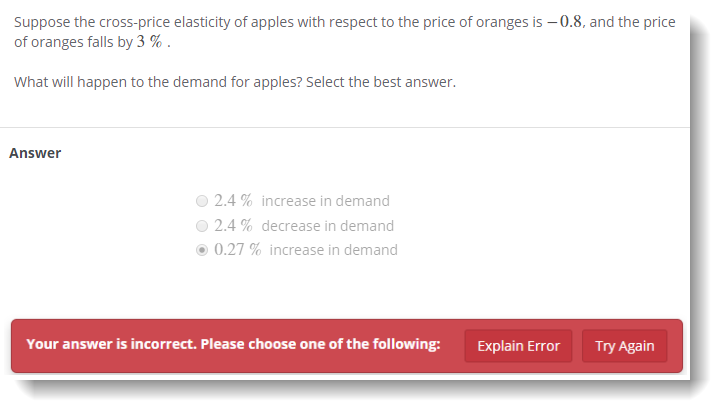Image resolution: width=725 pixels, height=415 pixels.
Task: Click the "2.4 %" number in second option
Action: 233,226
